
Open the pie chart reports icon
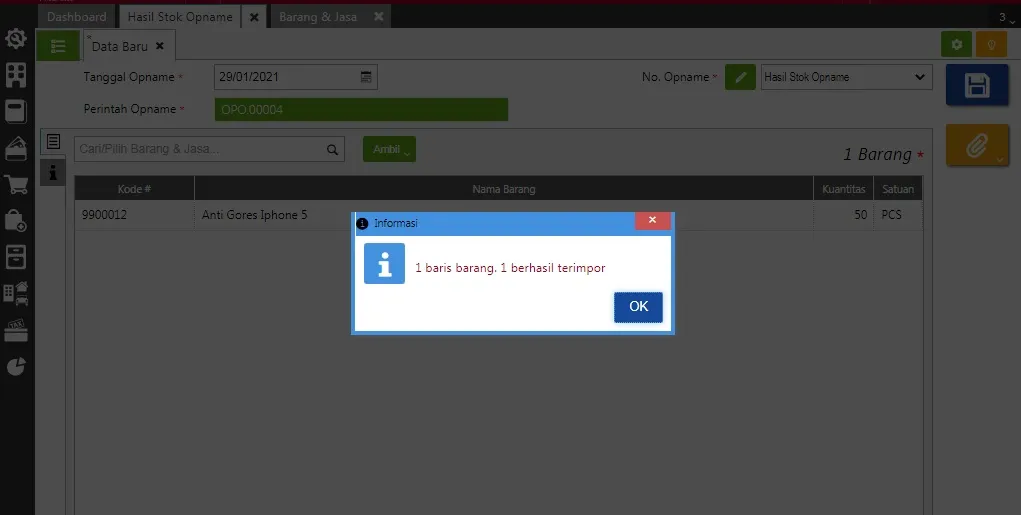point(16,367)
